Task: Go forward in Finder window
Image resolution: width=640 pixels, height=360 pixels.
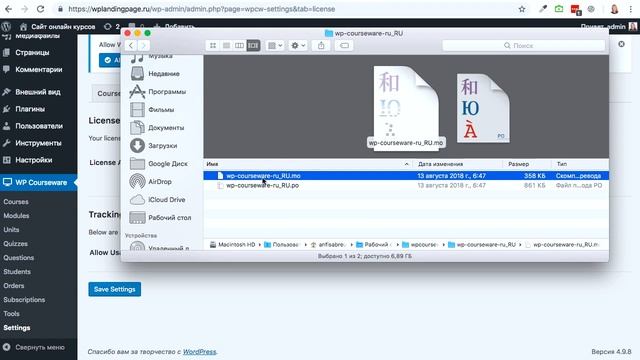Action: 143,45
